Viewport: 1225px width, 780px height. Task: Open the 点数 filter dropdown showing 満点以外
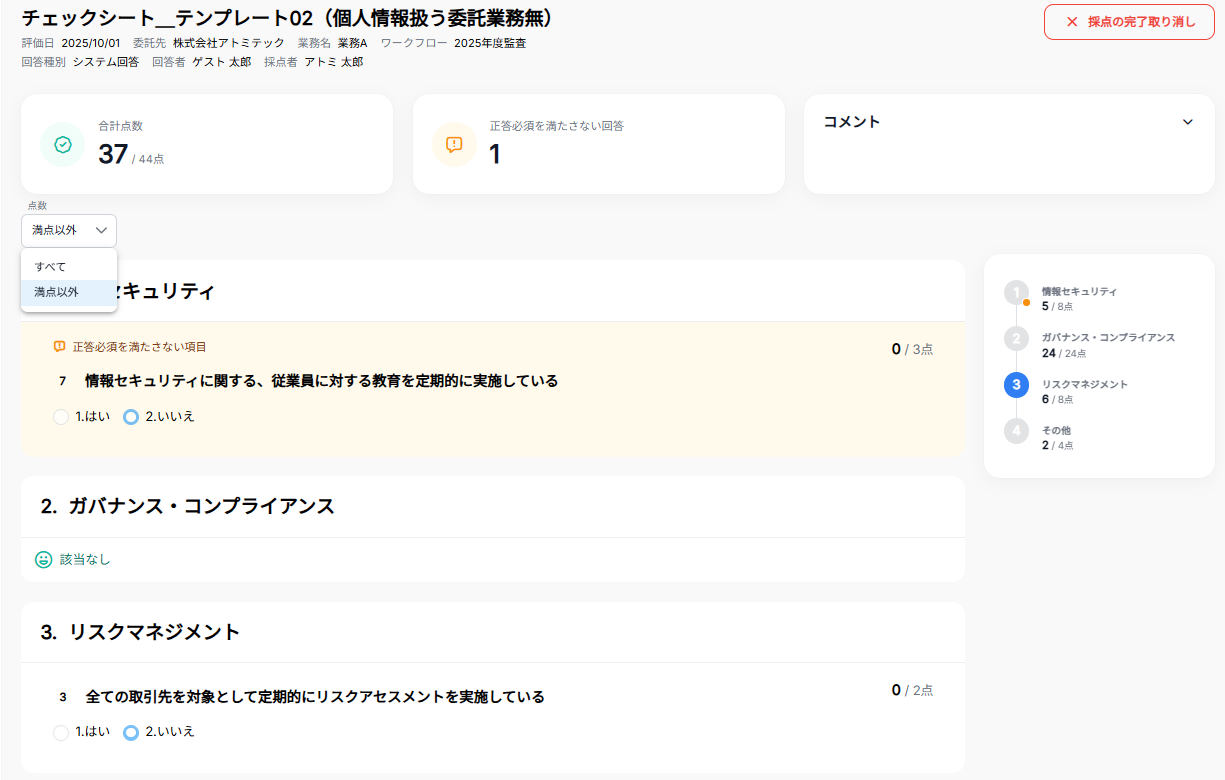(69, 230)
